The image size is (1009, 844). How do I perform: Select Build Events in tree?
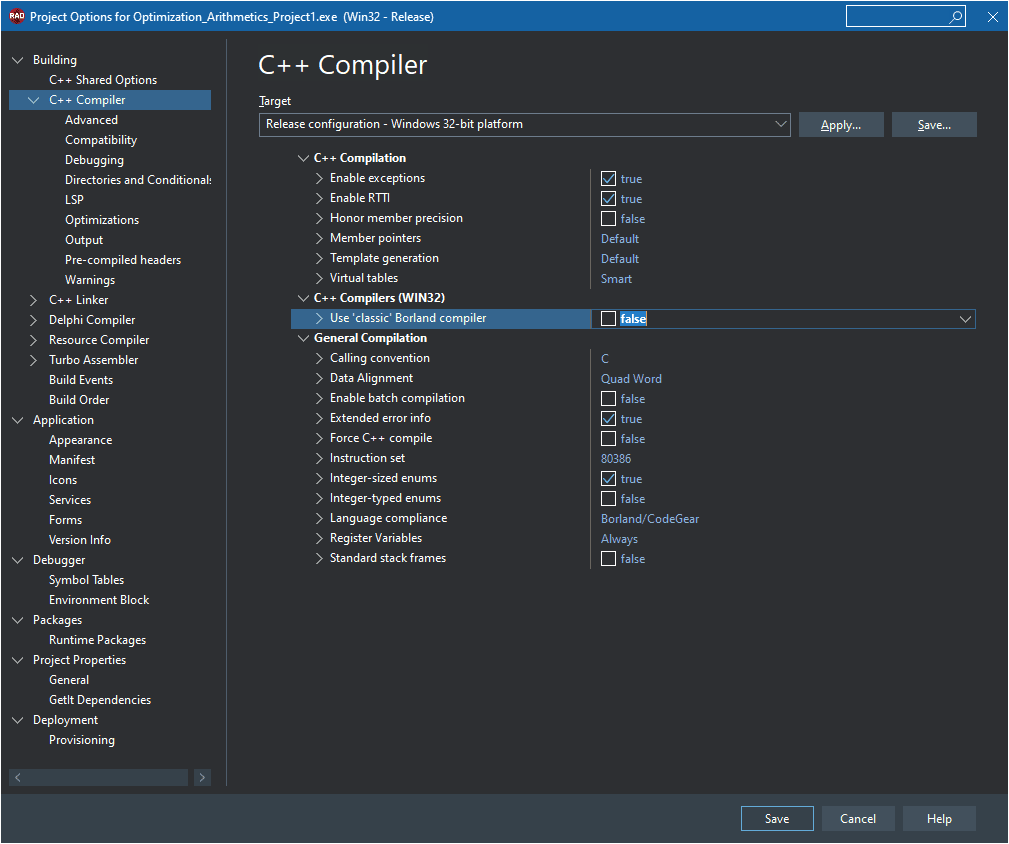(x=81, y=380)
